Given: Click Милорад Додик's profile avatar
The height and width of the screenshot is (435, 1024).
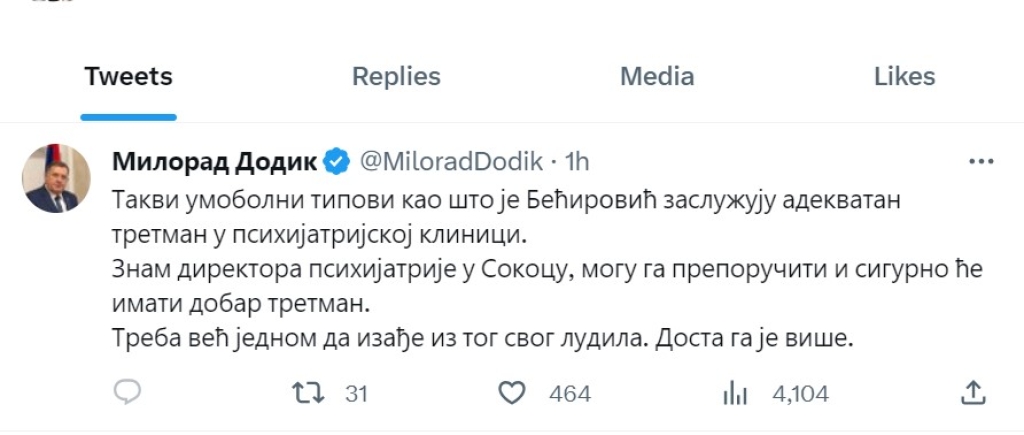Looking at the screenshot, I should 51,177.
